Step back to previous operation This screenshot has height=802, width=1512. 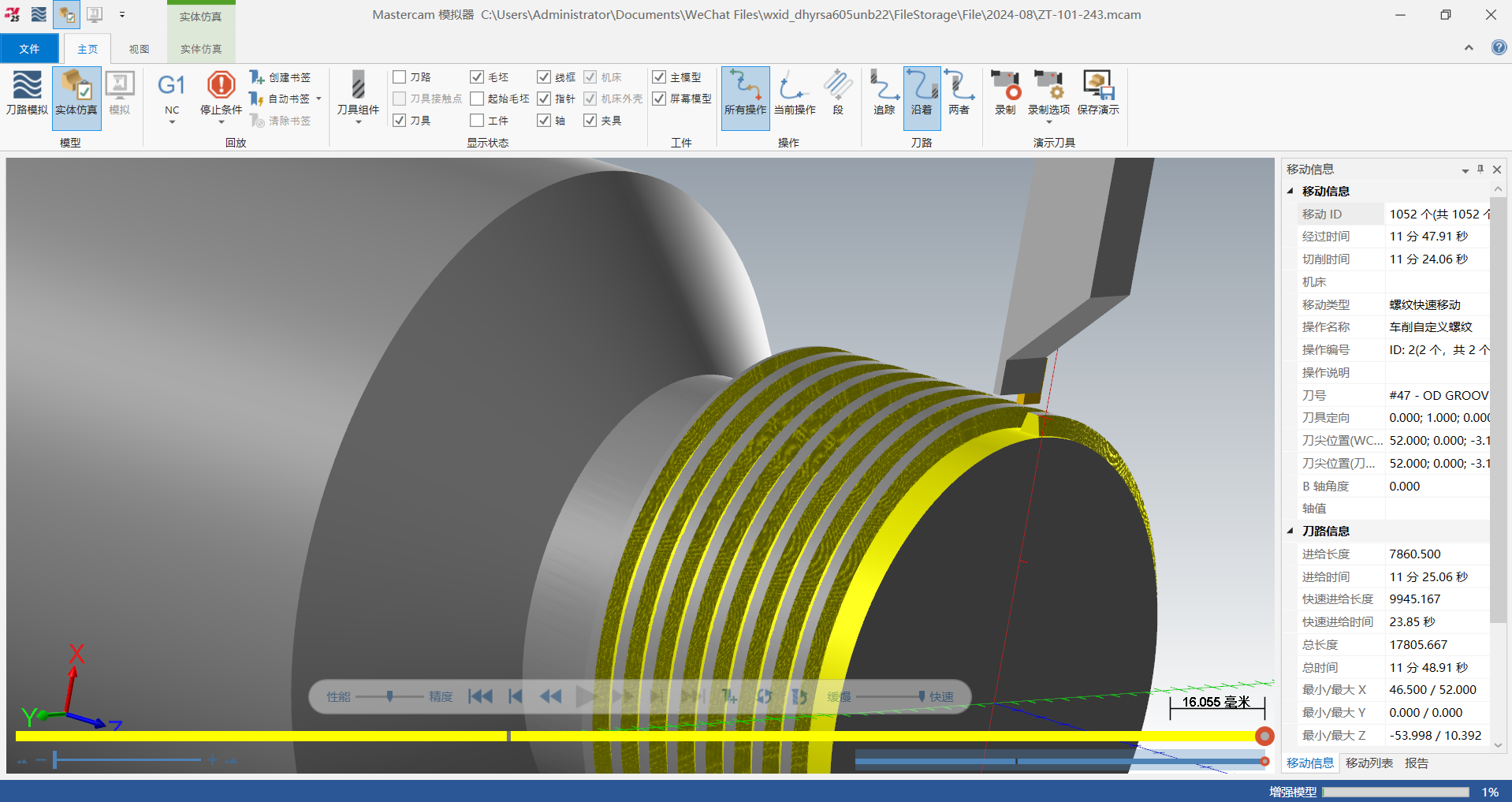coord(516,696)
